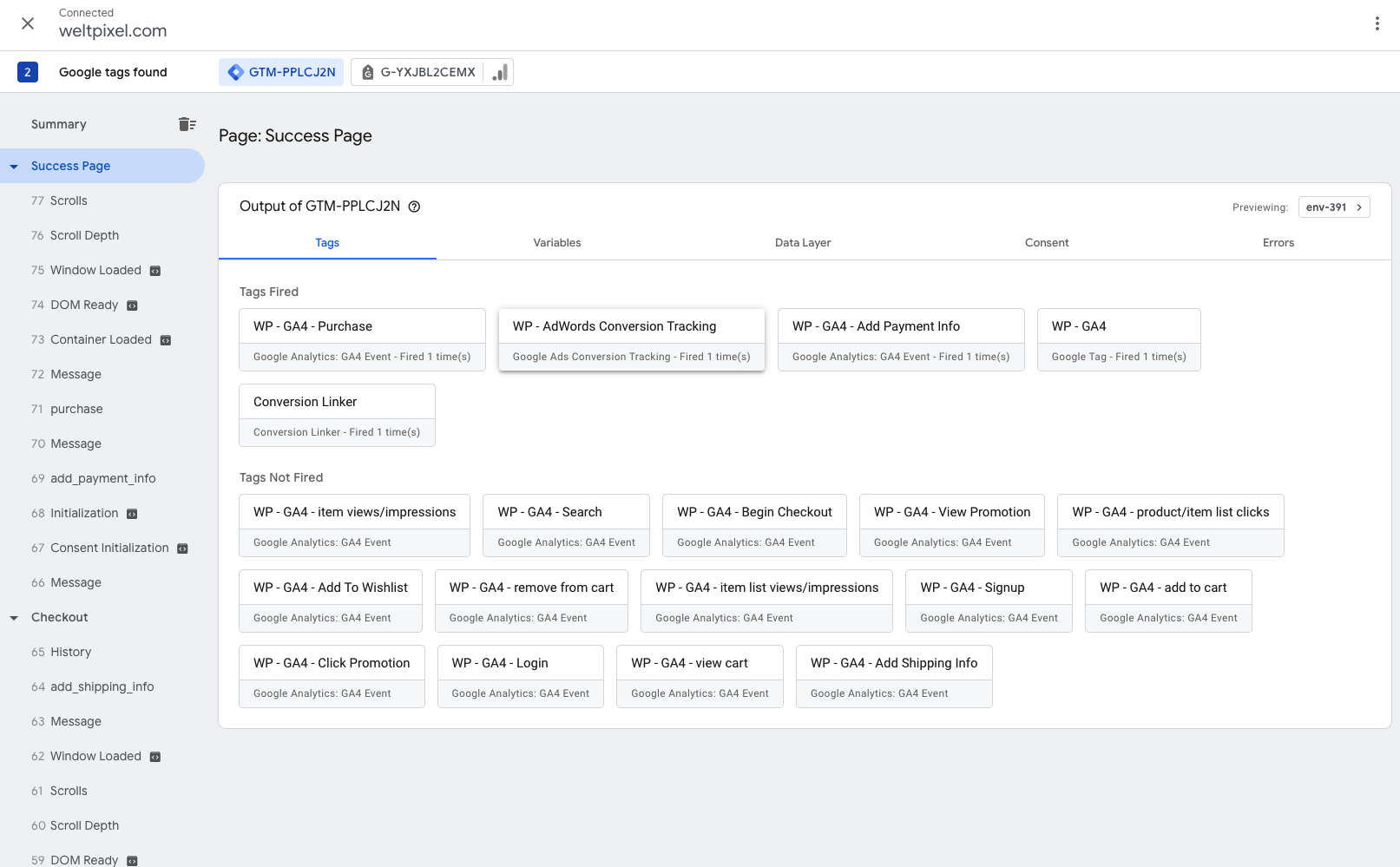Open the WP - GA4 Google Tag card

1119,339
